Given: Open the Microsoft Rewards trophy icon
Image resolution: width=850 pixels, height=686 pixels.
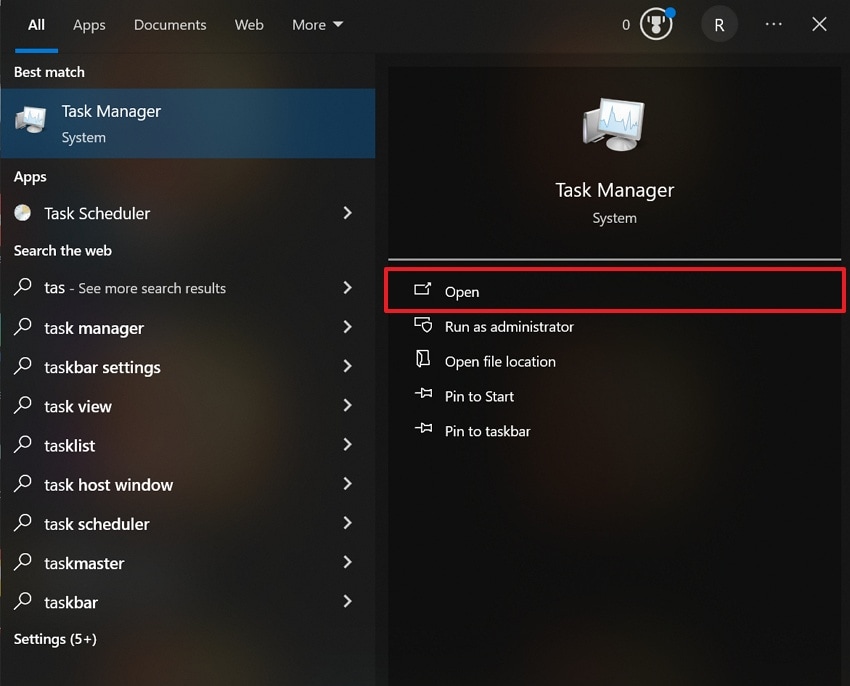Looking at the screenshot, I should point(655,24).
